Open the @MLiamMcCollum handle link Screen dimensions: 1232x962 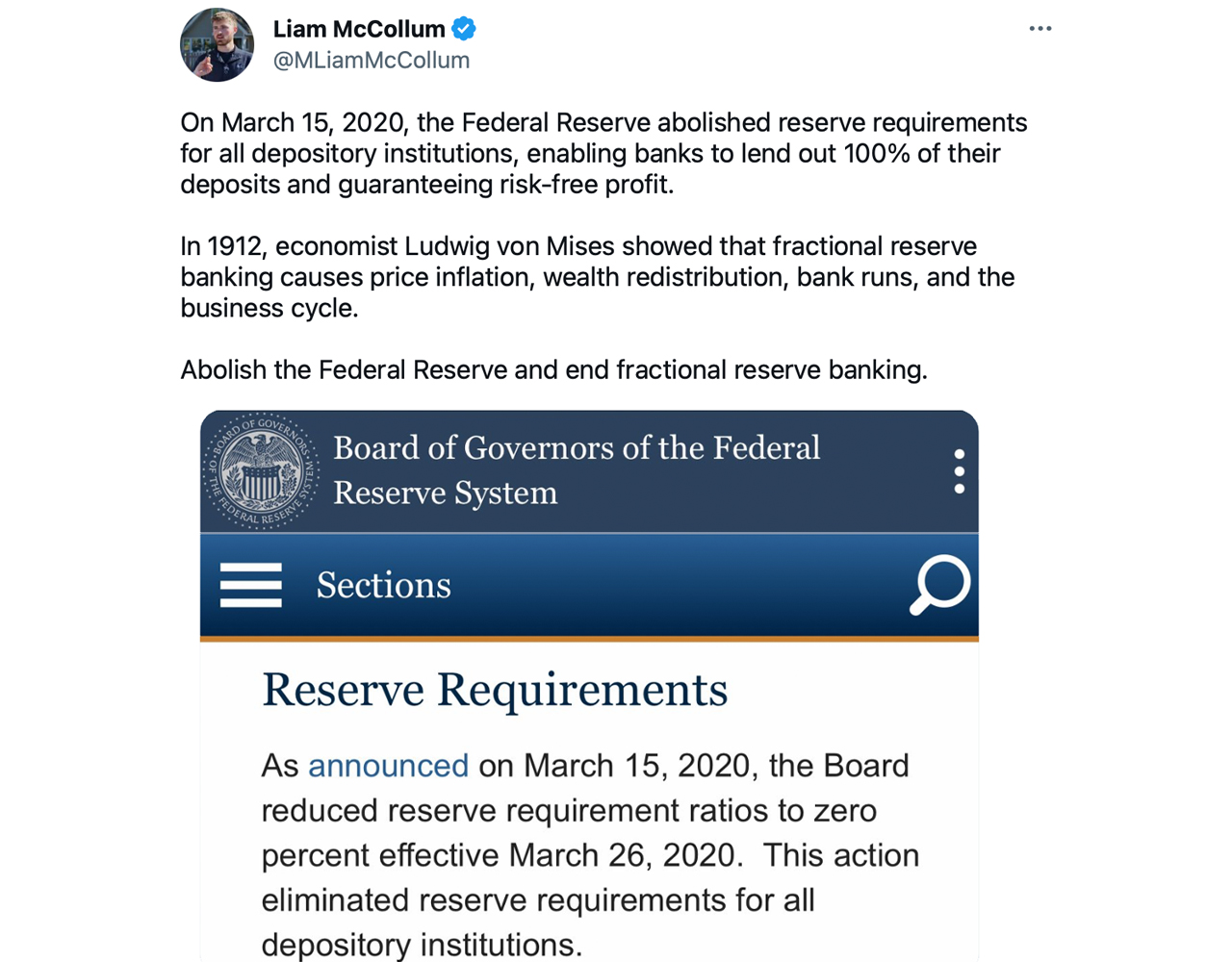coord(372,60)
